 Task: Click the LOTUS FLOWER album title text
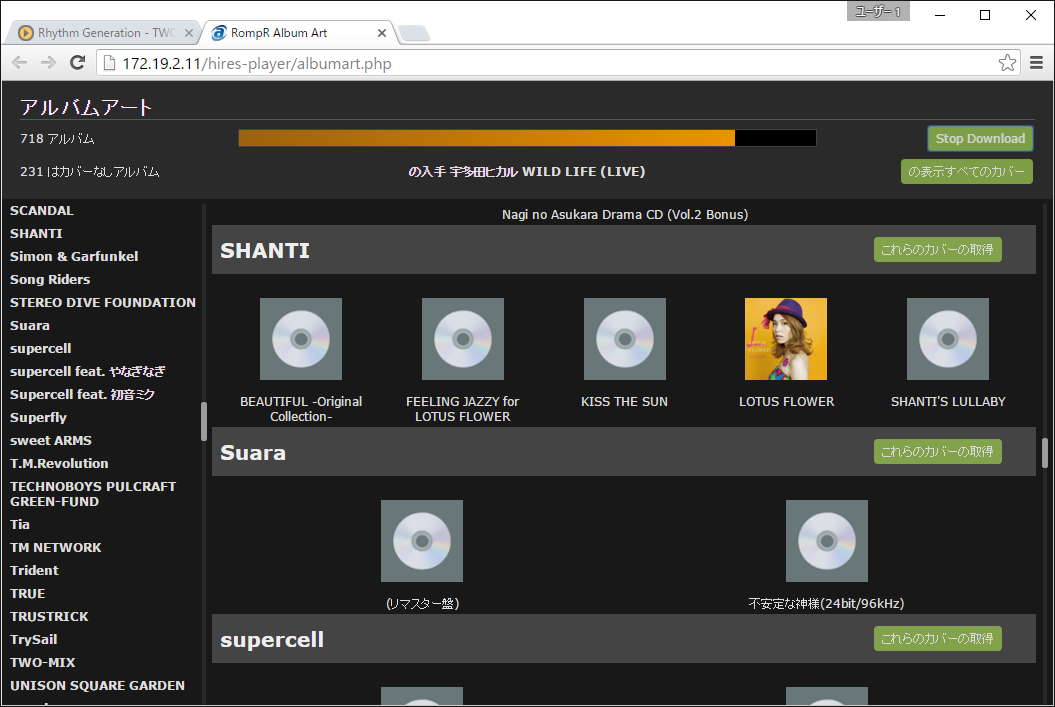point(787,402)
